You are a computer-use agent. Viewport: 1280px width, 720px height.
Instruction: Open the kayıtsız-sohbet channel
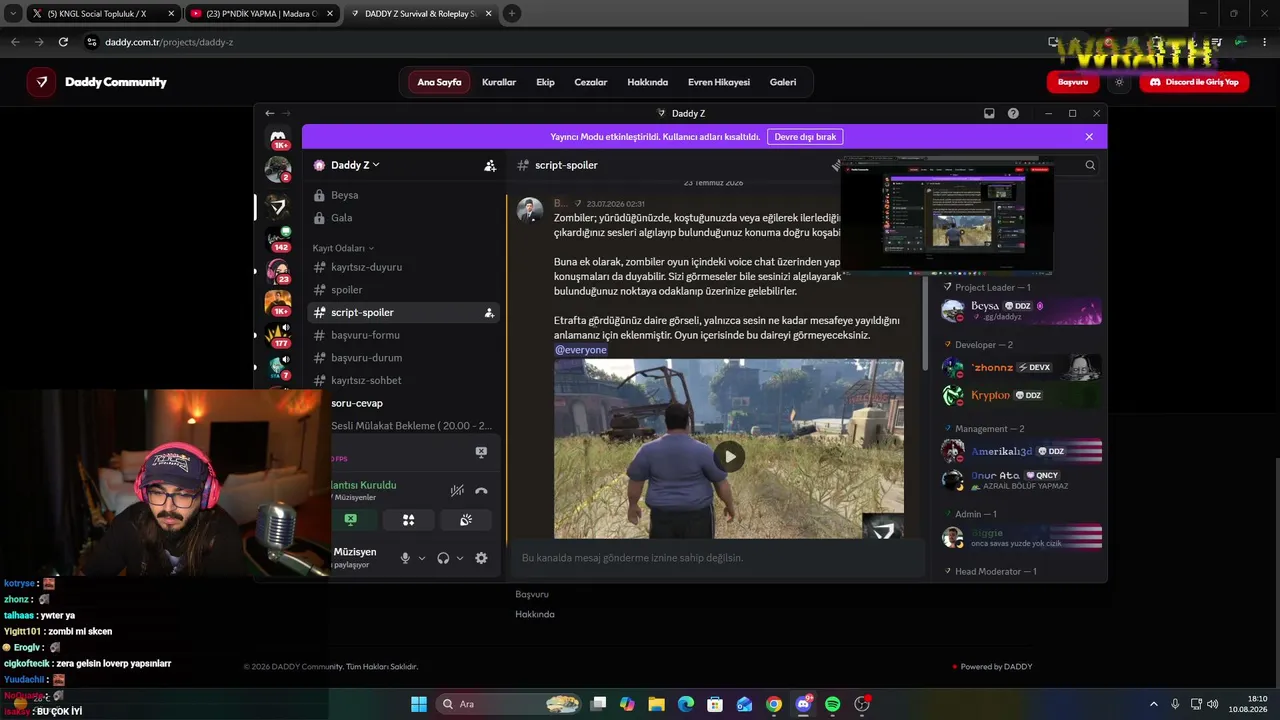point(403,380)
